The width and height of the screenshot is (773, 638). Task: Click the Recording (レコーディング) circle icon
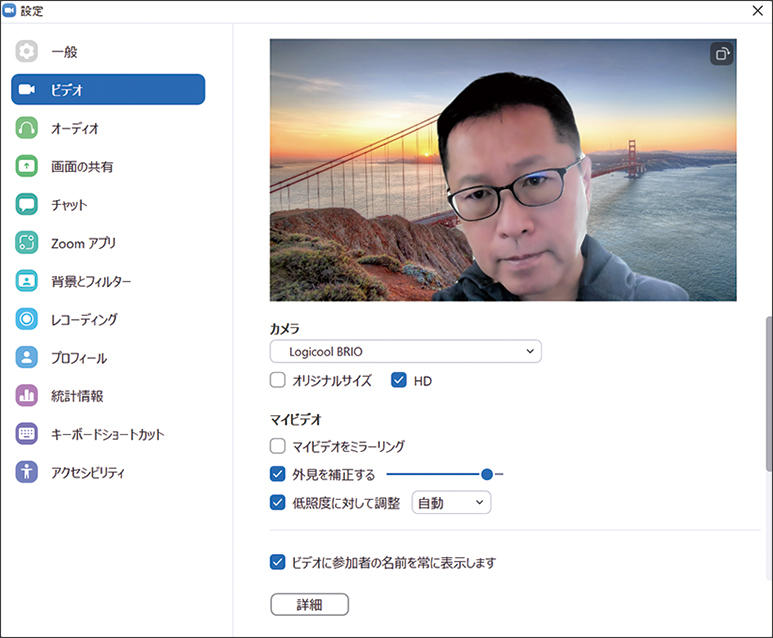coord(27,319)
